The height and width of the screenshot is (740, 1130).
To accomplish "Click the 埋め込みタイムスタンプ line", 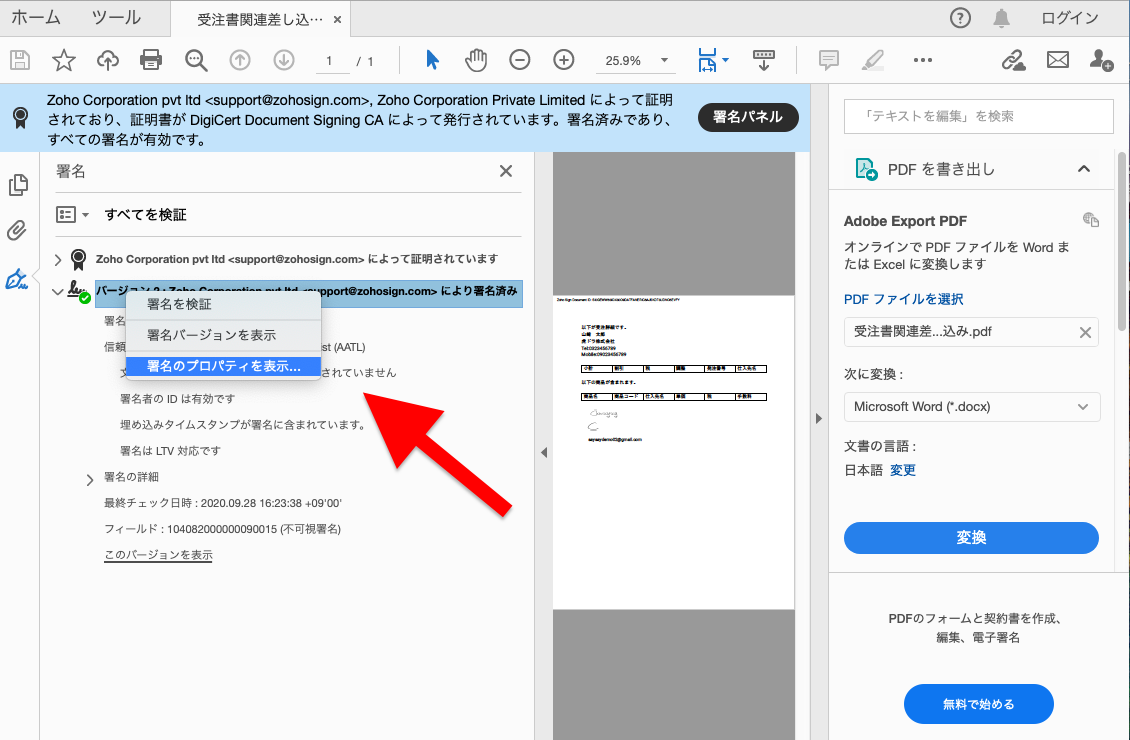I will click(244, 424).
